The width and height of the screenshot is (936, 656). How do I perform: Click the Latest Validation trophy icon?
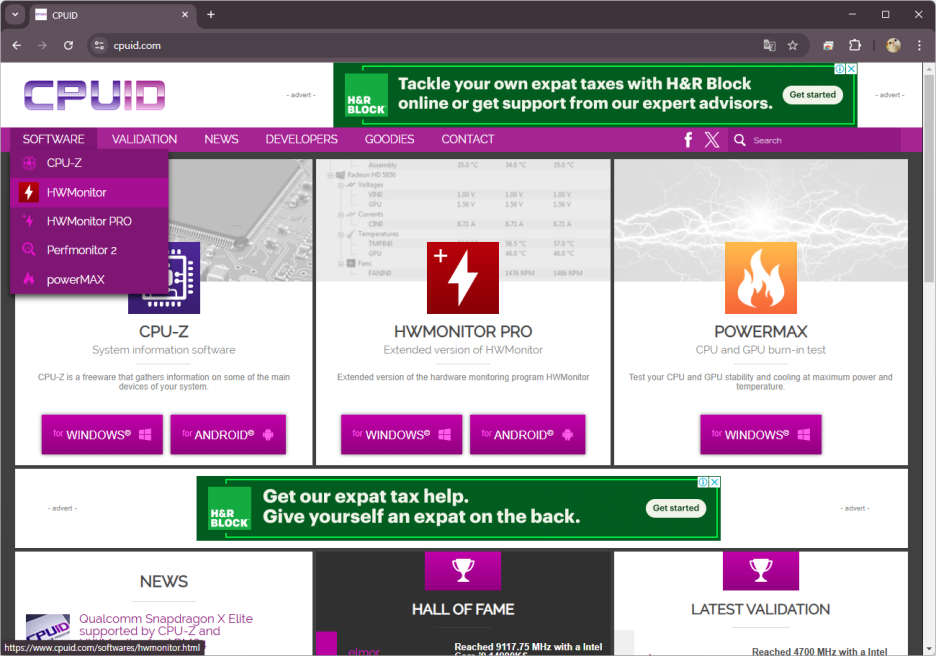click(x=760, y=570)
